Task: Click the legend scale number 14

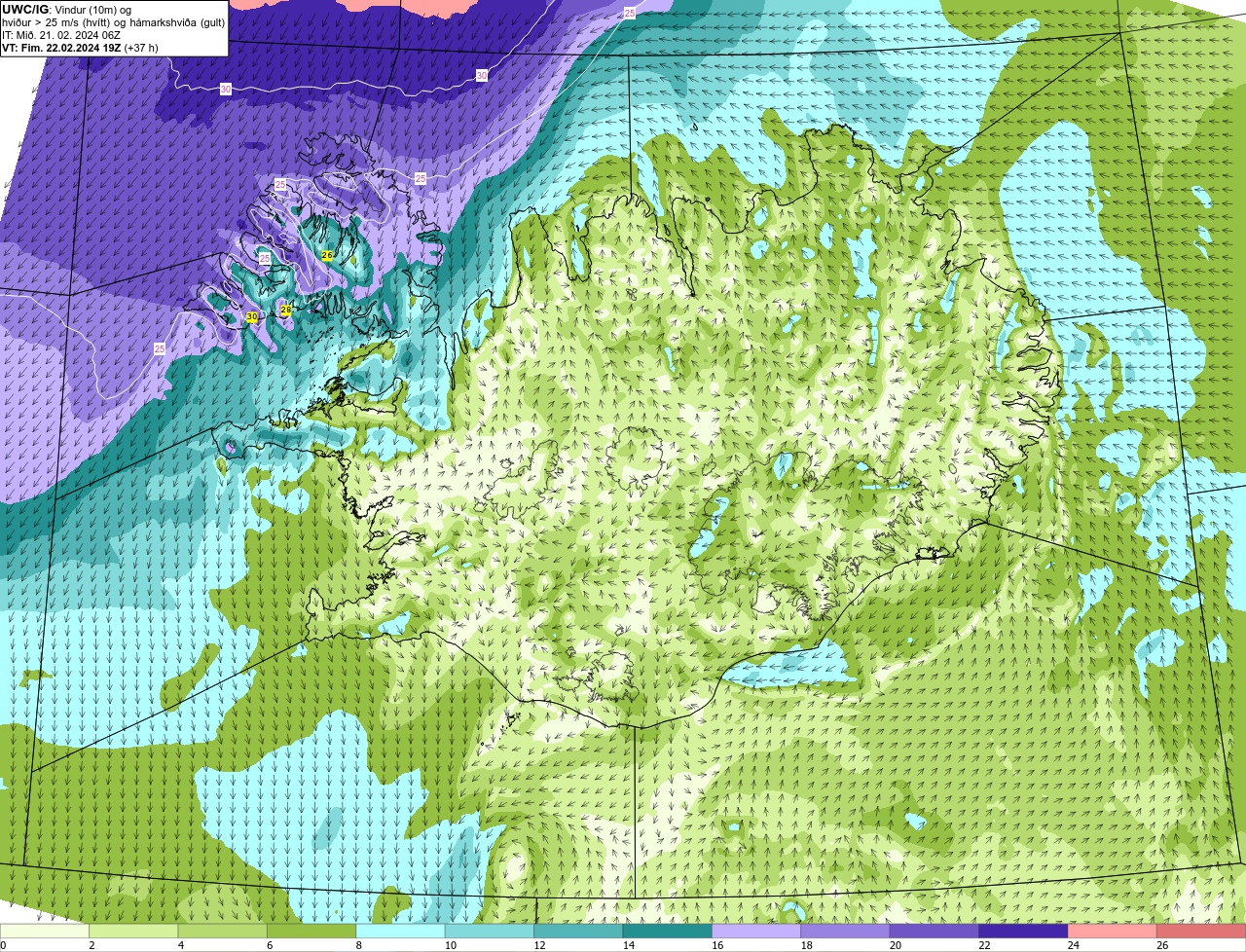Action: (629, 945)
